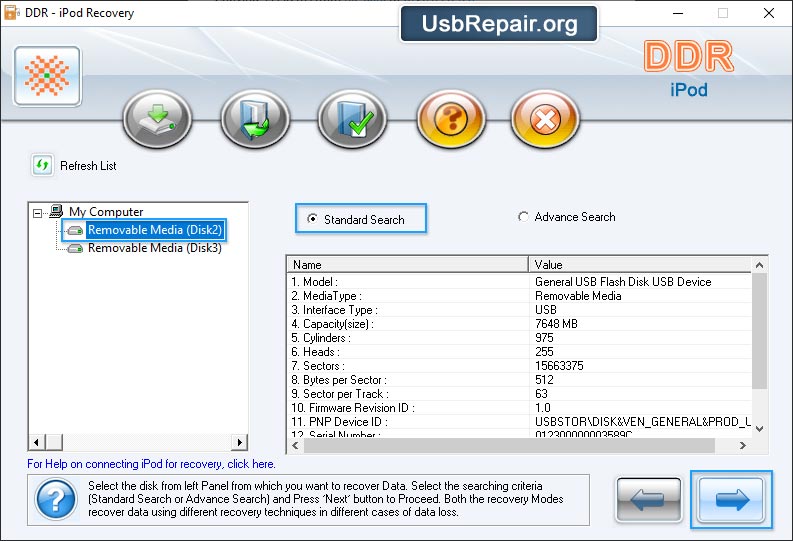The height and width of the screenshot is (541, 793).
Task: Click the tree panel scroll left arrow
Action: pyautogui.click(x=36, y=442)
